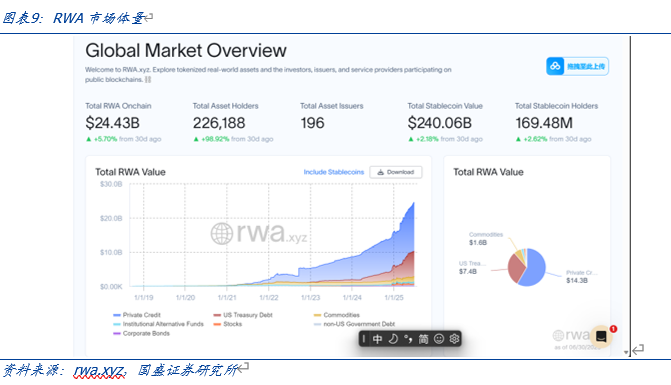671x385 pixels.
Task: Switch the simplified Chinese character icon
Action: [423, 339]
